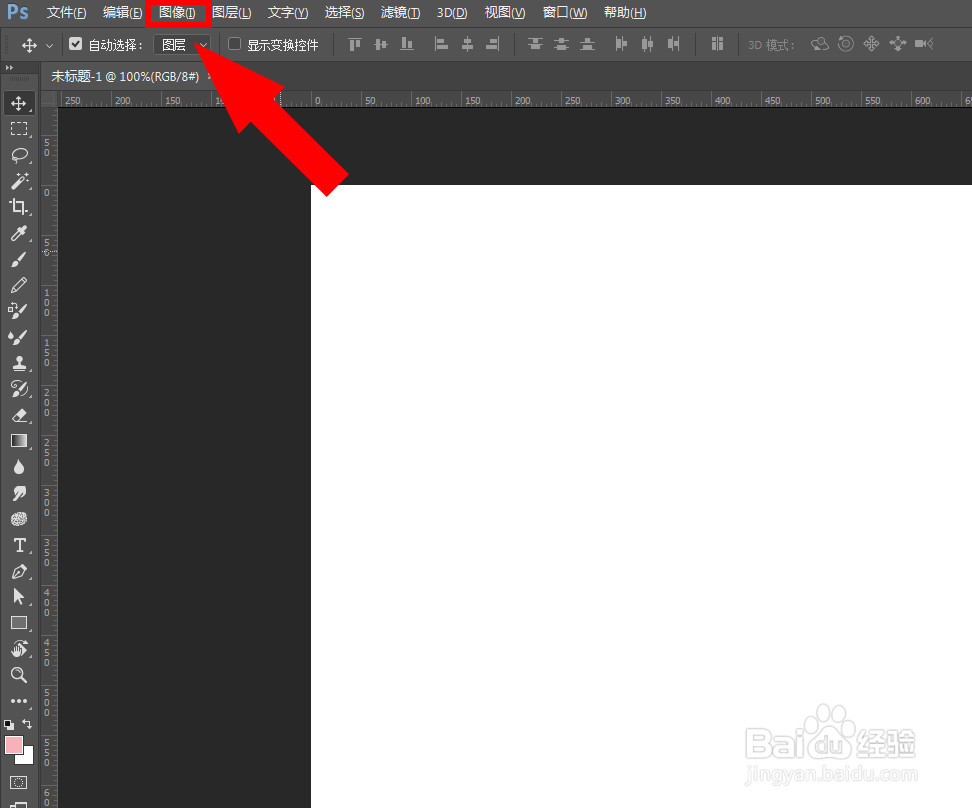Viewport: 972px width, 808px height.
Task: Open the 文件(F) menu
Action: click(66, 12)
